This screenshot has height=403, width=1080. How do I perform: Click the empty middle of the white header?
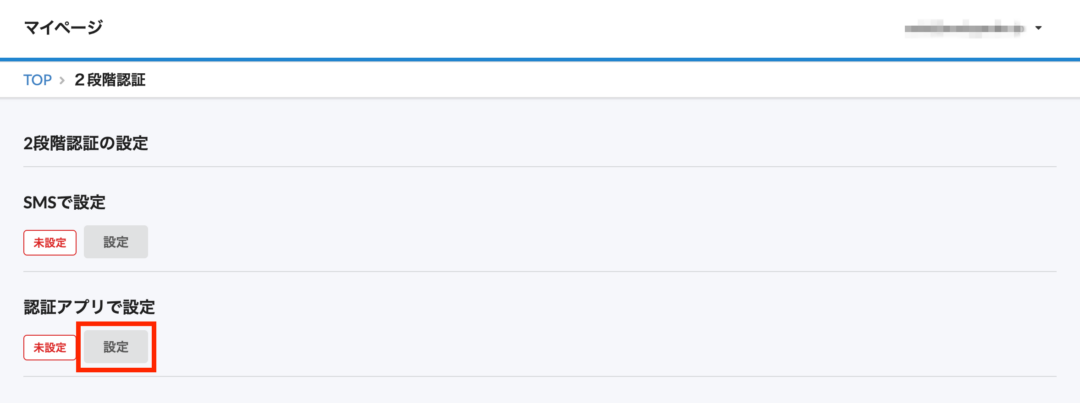(x=500, y=28)
